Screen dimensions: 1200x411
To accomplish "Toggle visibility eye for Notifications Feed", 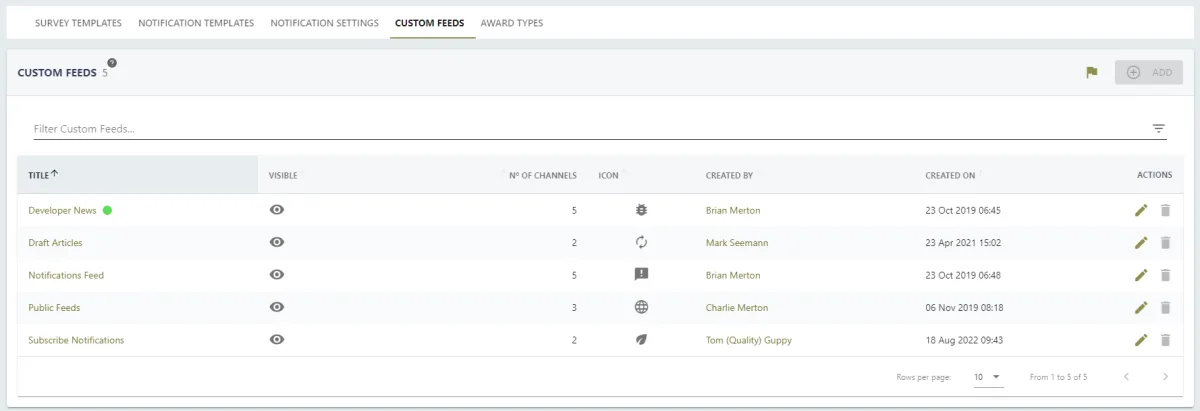I will pyautogui.click(x=277, y=275).
